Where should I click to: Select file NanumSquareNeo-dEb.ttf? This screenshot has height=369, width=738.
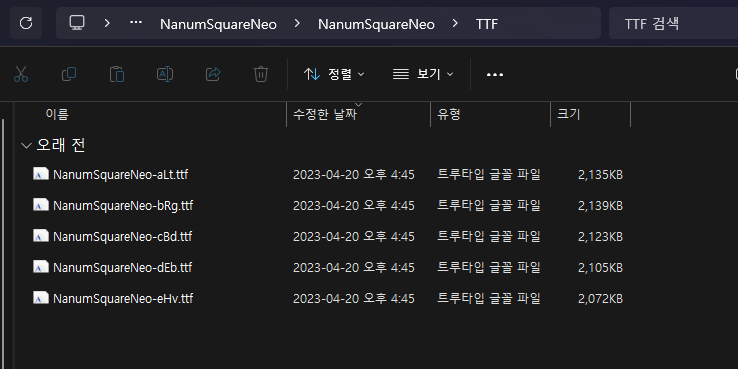(122, 268)
